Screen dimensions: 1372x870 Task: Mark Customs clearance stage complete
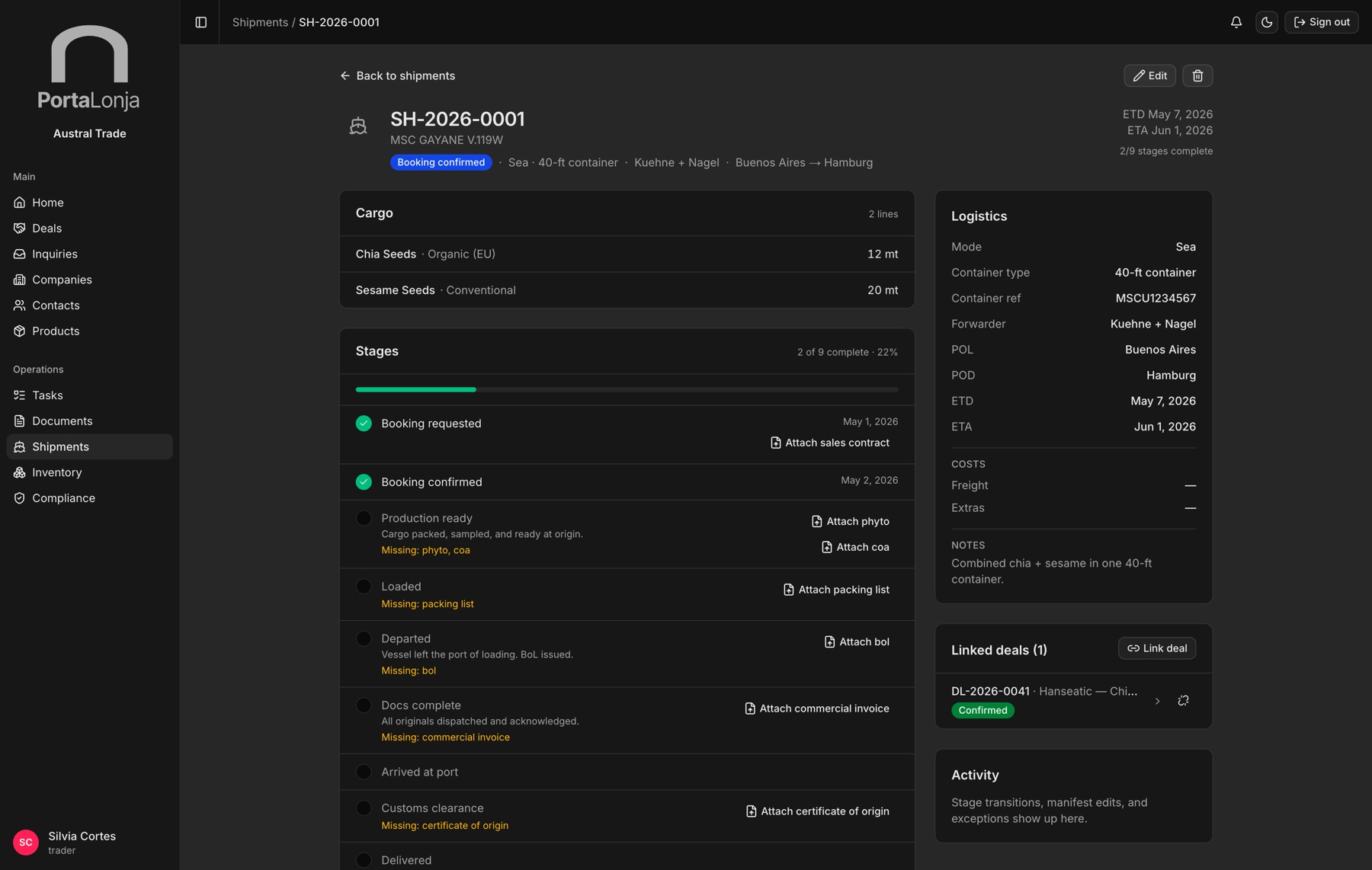[364, 808]
